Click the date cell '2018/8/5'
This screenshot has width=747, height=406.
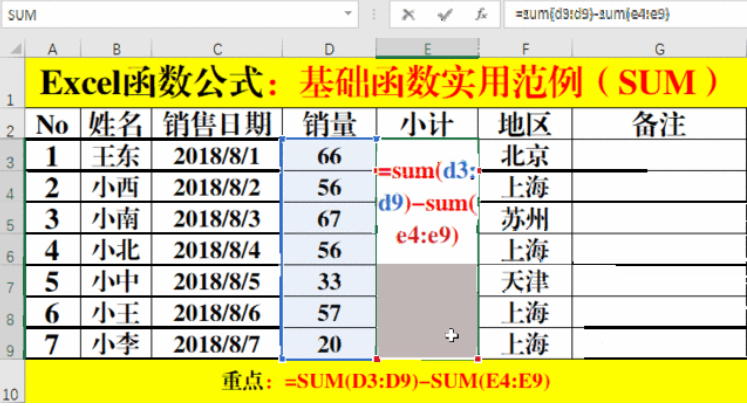coord(217,282)
